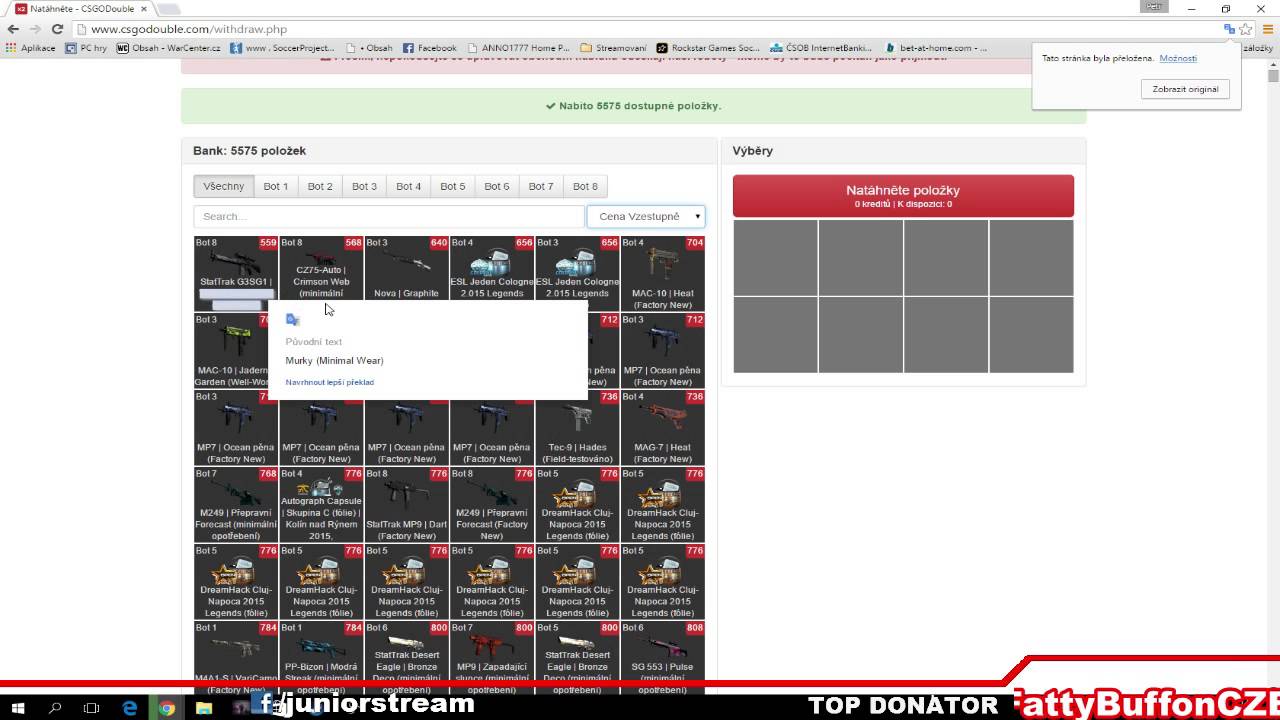1280x720 pixels.
Task: Open Task View on the taskbar
Action: tap(92, 708)
